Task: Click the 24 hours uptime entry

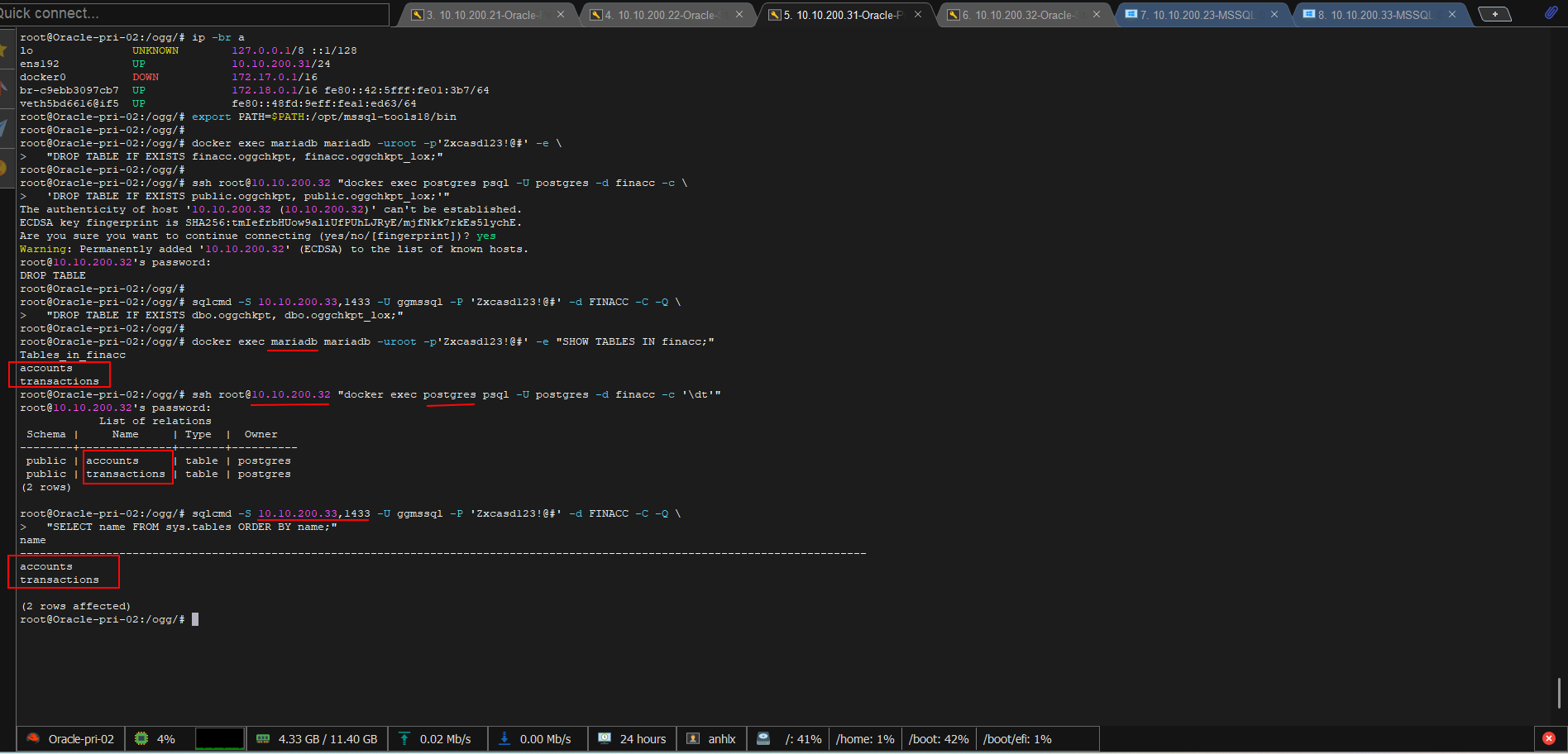Action: pyautogui.click(x=643, y=739)
